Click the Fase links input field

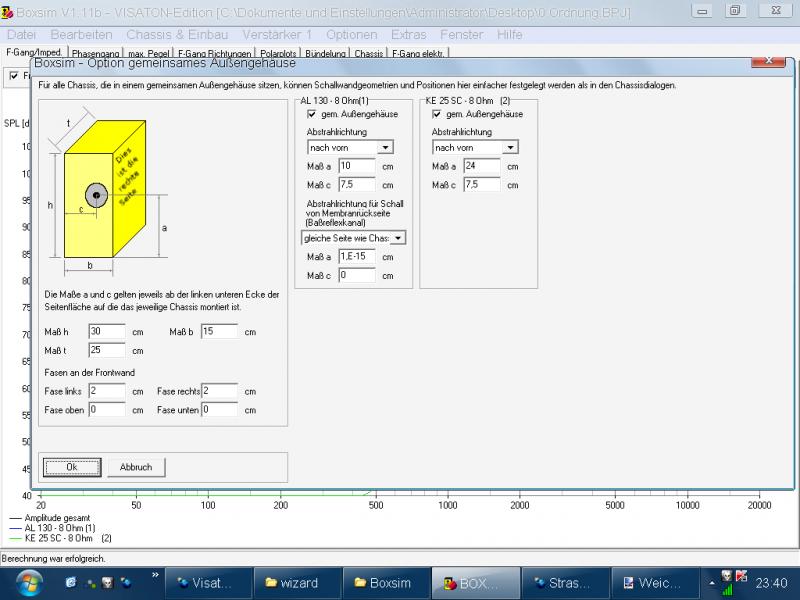(x=106, y=391)
